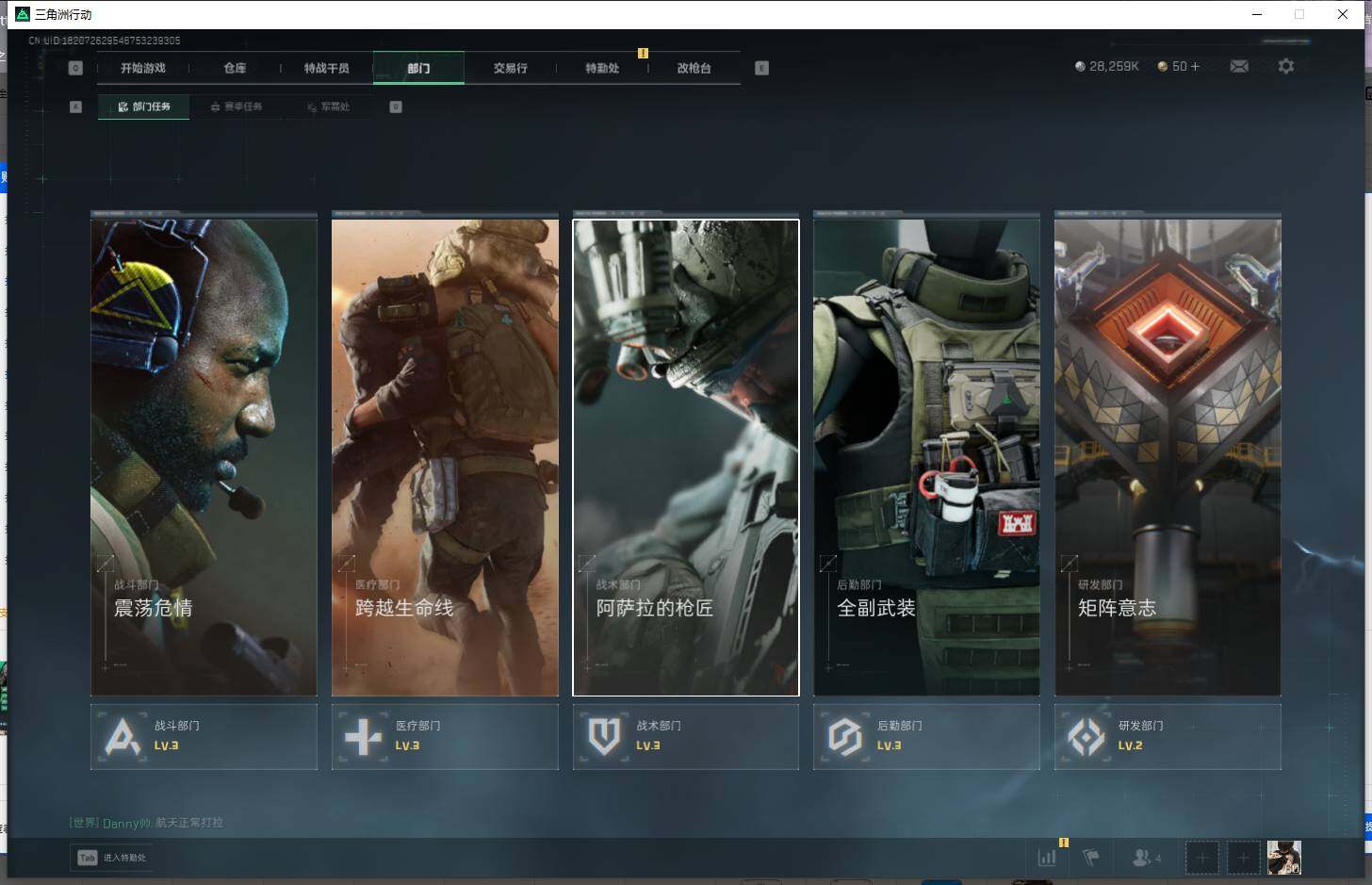Select the 部门任务 sub-tab
1372x885 pixels.
[144, 107]
